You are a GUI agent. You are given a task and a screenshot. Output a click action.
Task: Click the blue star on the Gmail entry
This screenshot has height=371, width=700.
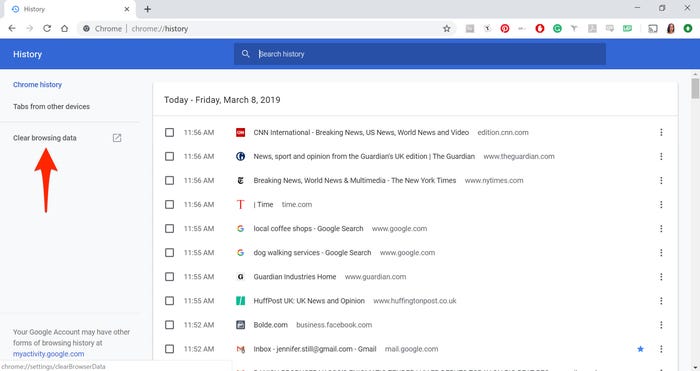pyautogui.click(x=641, y=349)
